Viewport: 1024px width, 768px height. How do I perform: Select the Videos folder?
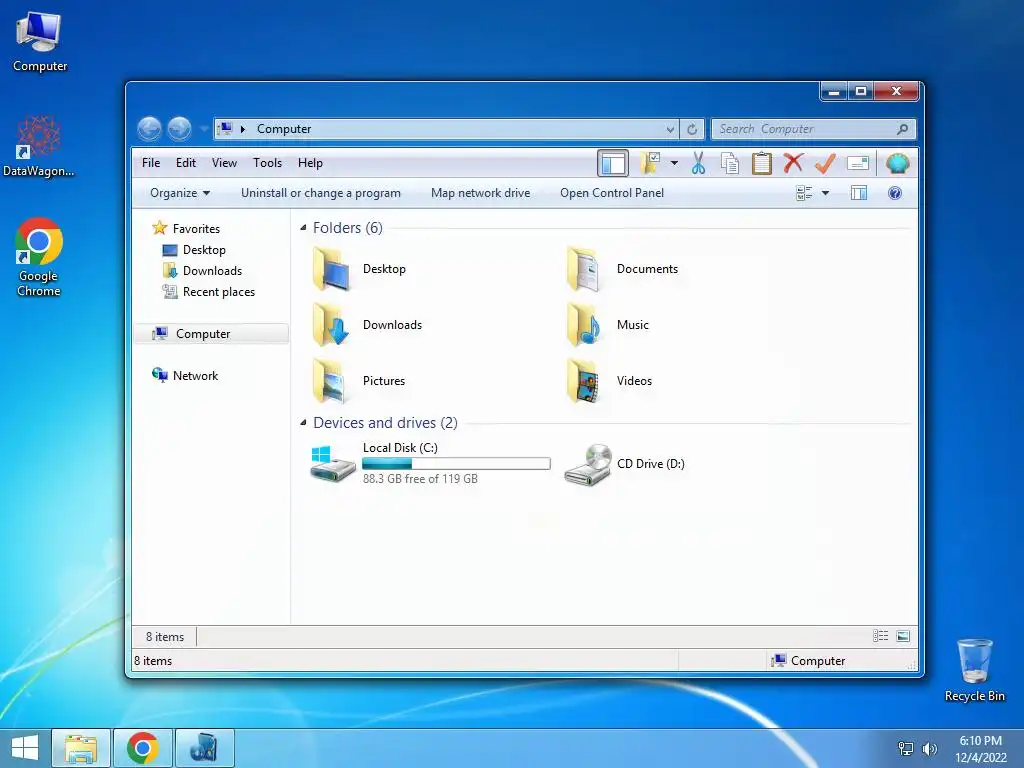pyautogui.click(x=609, y=381)
